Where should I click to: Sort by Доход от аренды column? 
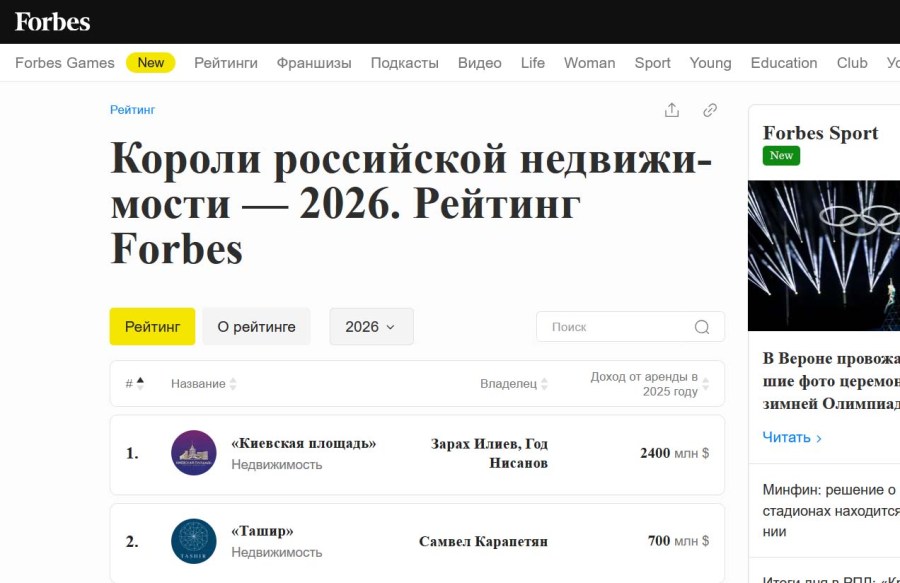(649, 384)
